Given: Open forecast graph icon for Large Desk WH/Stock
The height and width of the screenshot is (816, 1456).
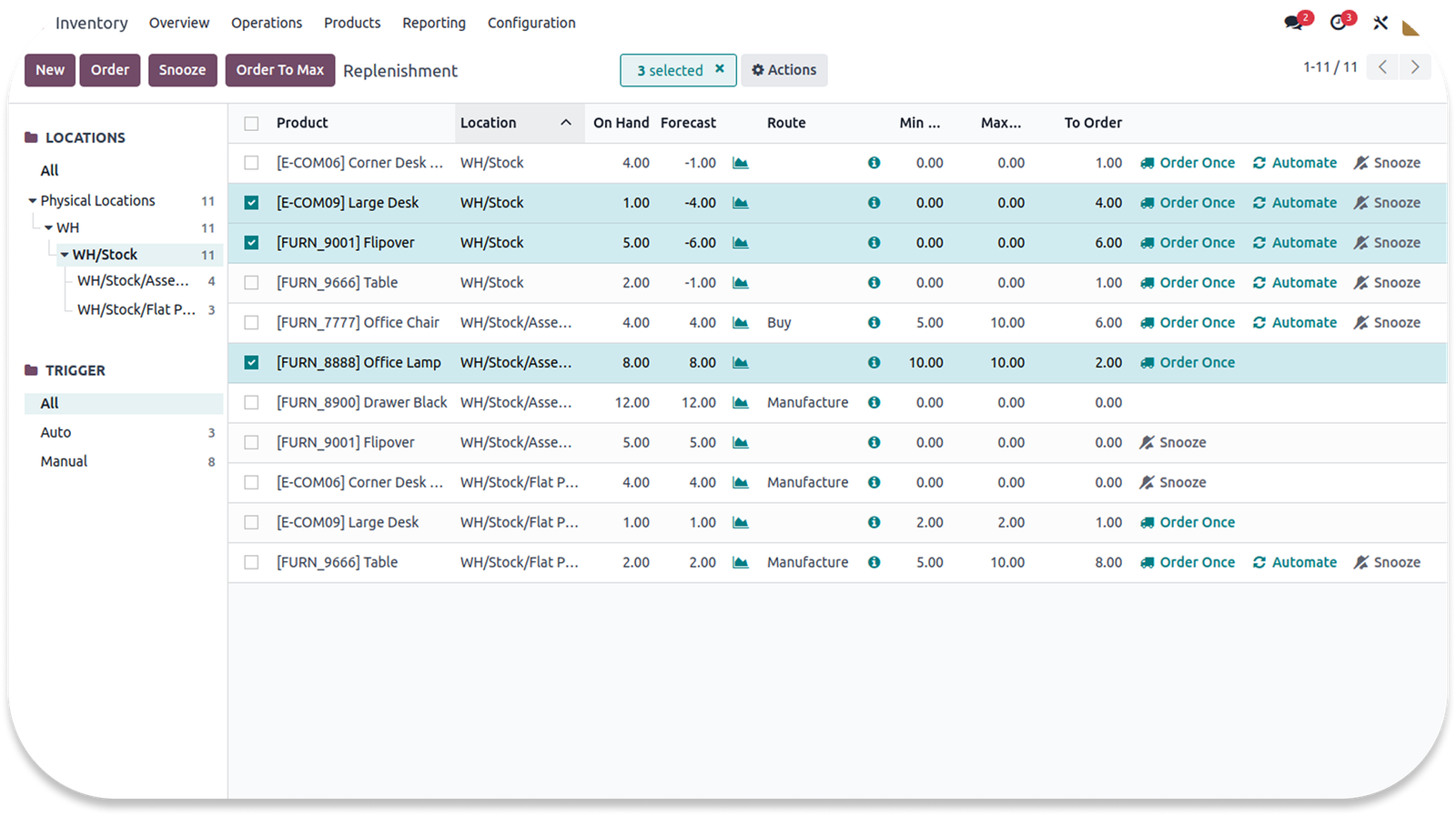Looking at the screenshot, I should [741, 203].
